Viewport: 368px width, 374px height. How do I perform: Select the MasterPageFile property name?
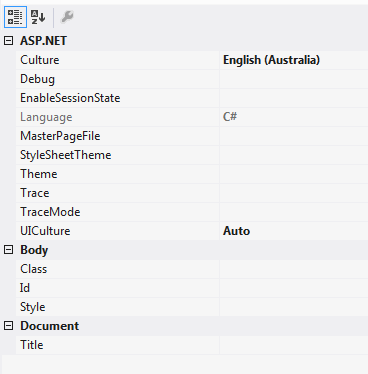[60, 136]
